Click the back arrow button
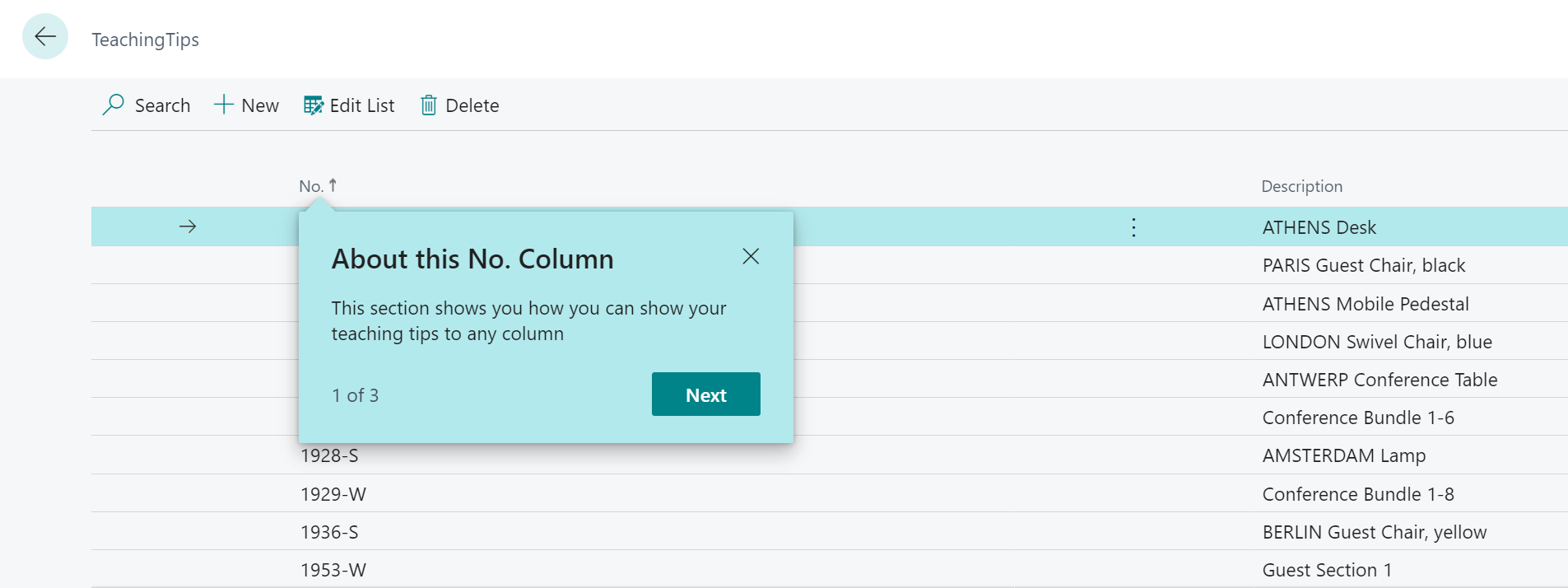 pos(45,36)
